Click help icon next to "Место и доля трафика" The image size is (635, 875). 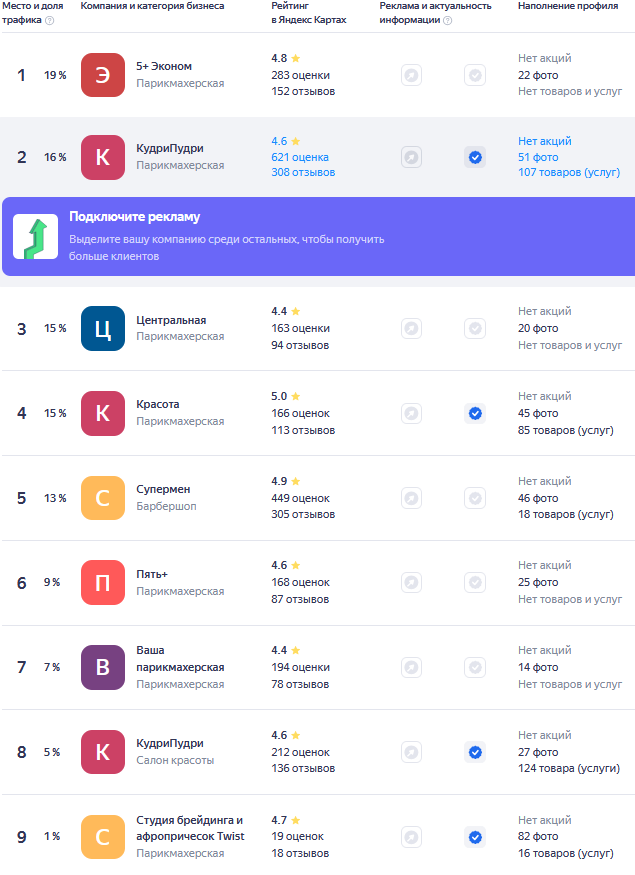(50, 20)
